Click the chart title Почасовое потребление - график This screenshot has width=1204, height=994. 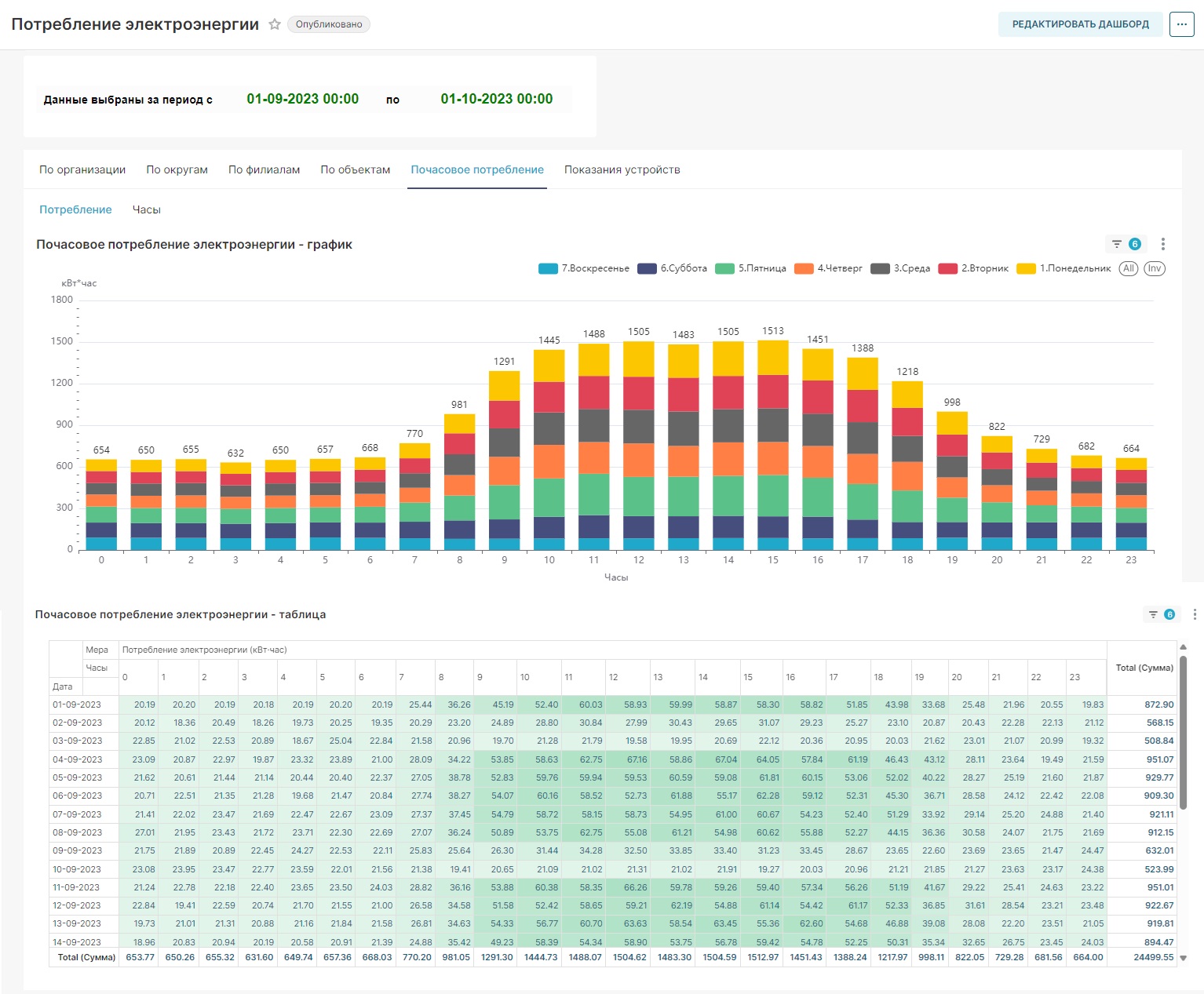pos(194,244)
